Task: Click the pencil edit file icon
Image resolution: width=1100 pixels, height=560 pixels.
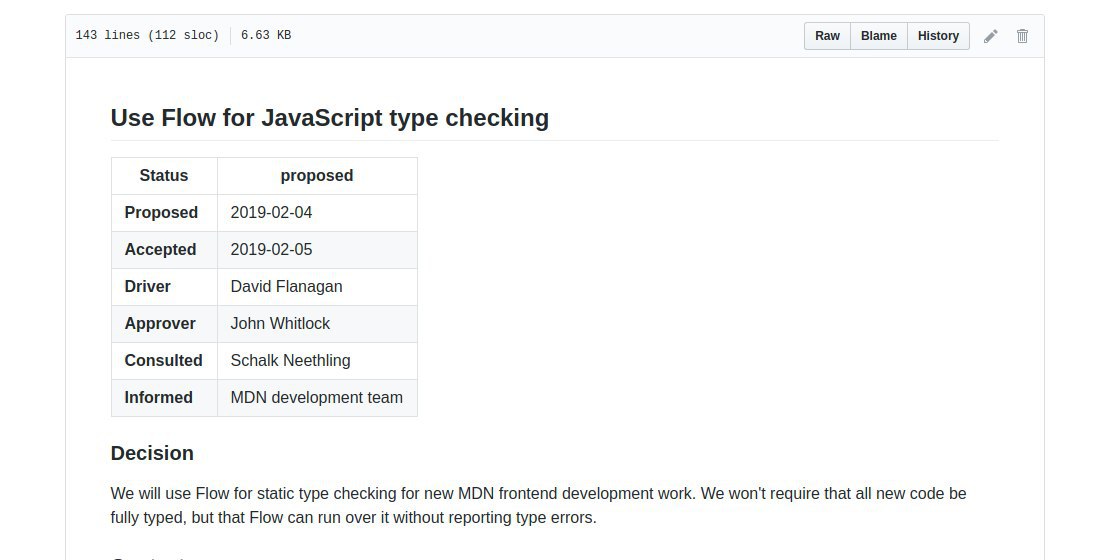Action: 990,36
